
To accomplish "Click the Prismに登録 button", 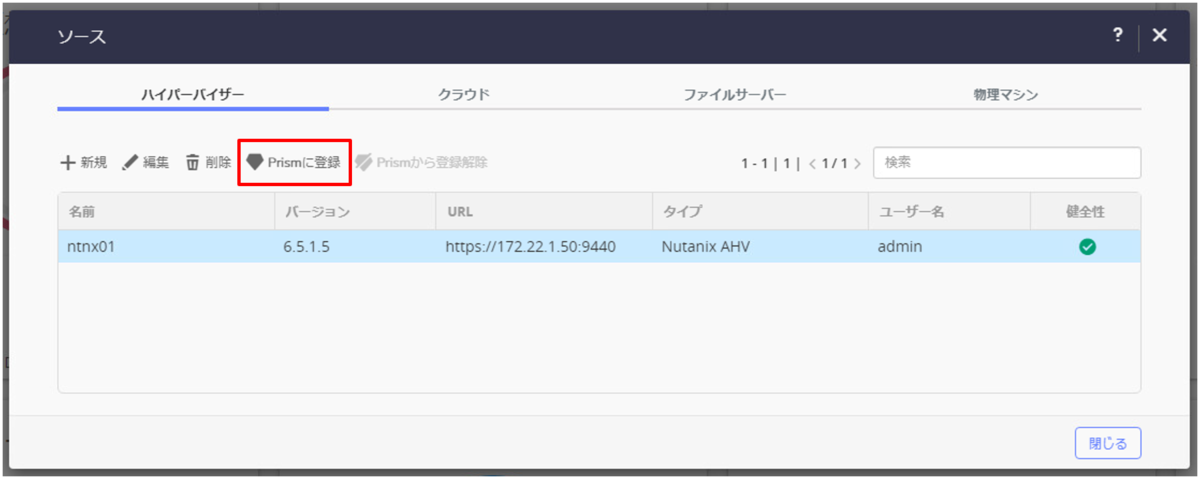I will (294, 163).
